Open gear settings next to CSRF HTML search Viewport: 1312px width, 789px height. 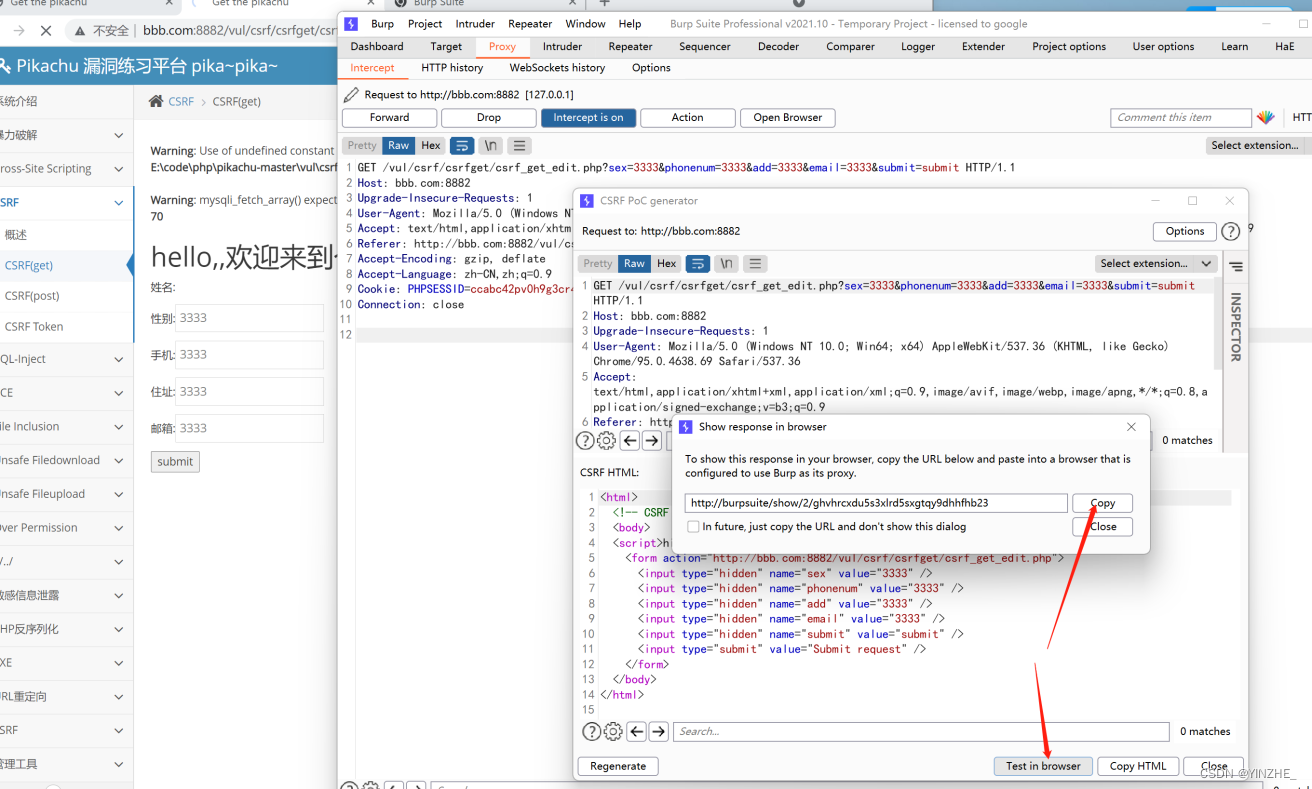(613, 731)
